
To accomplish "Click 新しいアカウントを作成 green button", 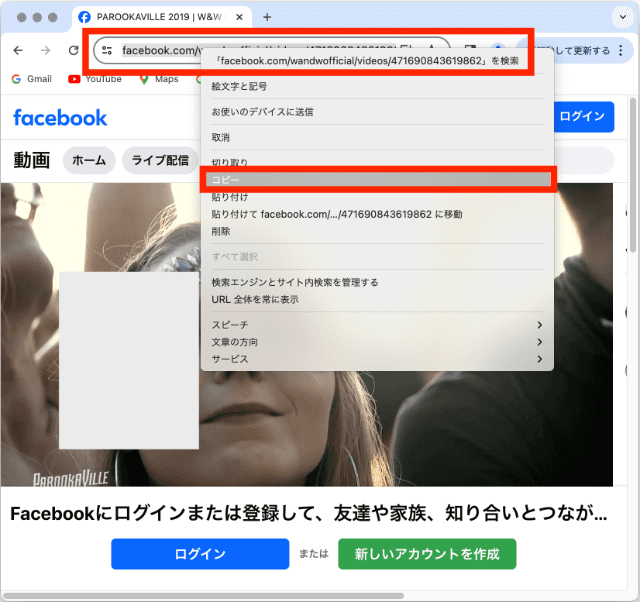I will coord(427,554).
